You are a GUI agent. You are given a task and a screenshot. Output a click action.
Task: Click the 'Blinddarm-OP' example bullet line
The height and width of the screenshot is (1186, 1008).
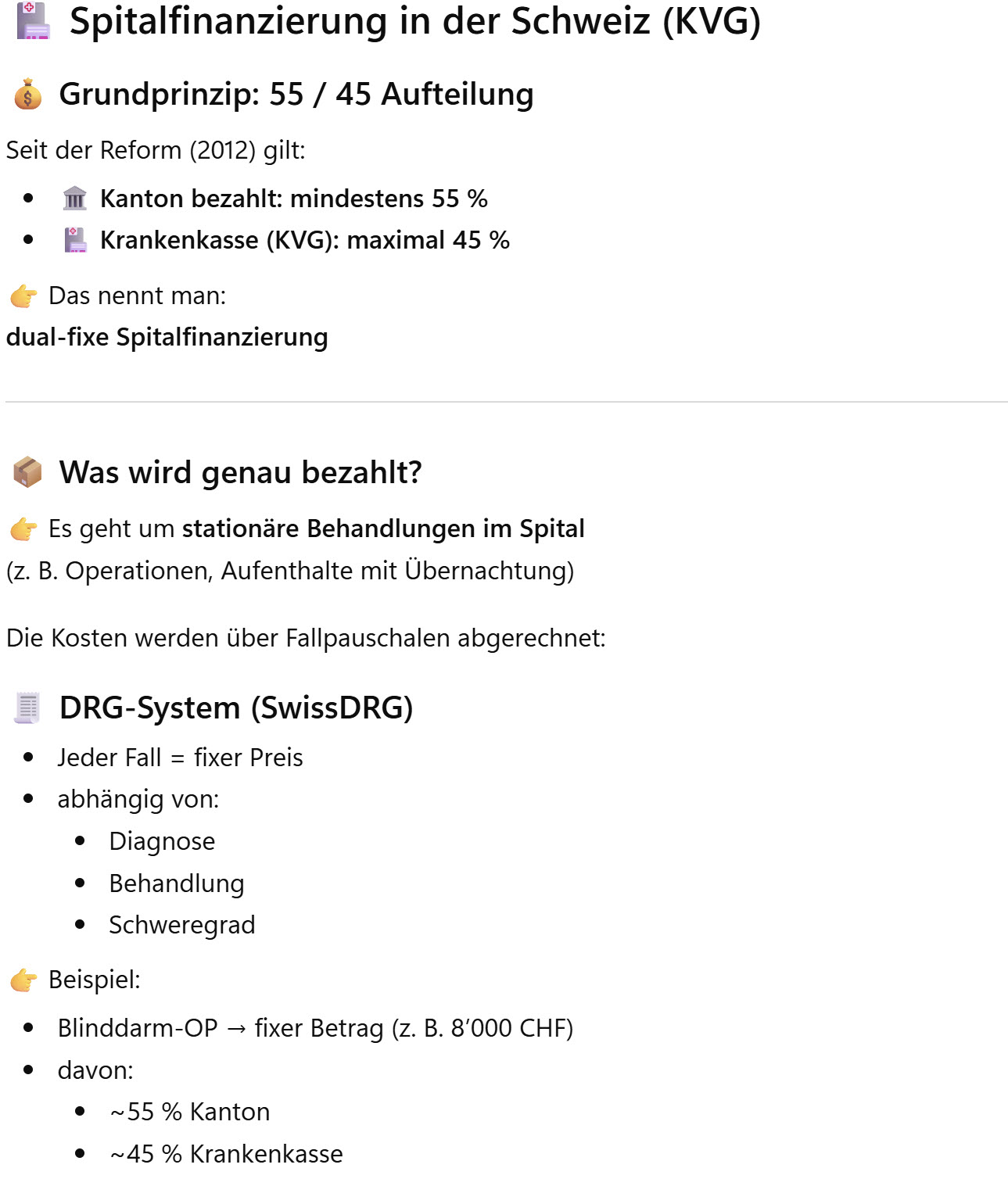315,1028
